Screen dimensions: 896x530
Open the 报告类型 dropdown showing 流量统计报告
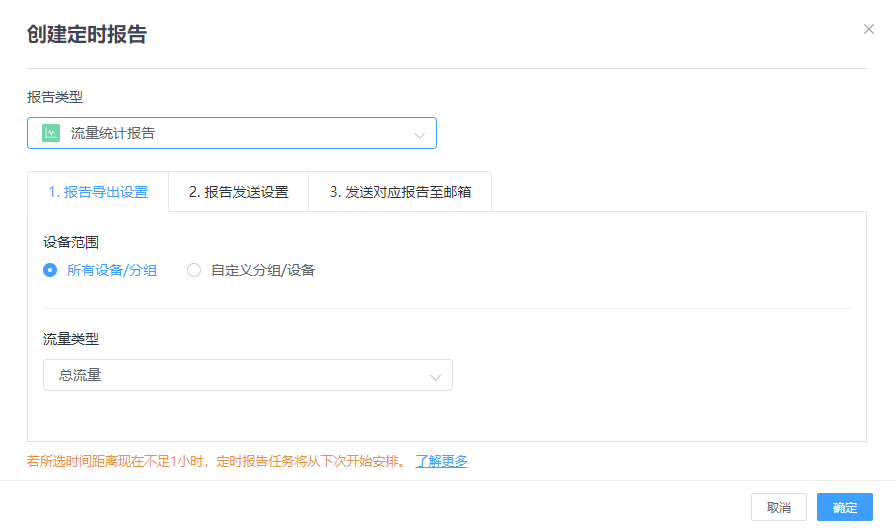tap(232, 133)
